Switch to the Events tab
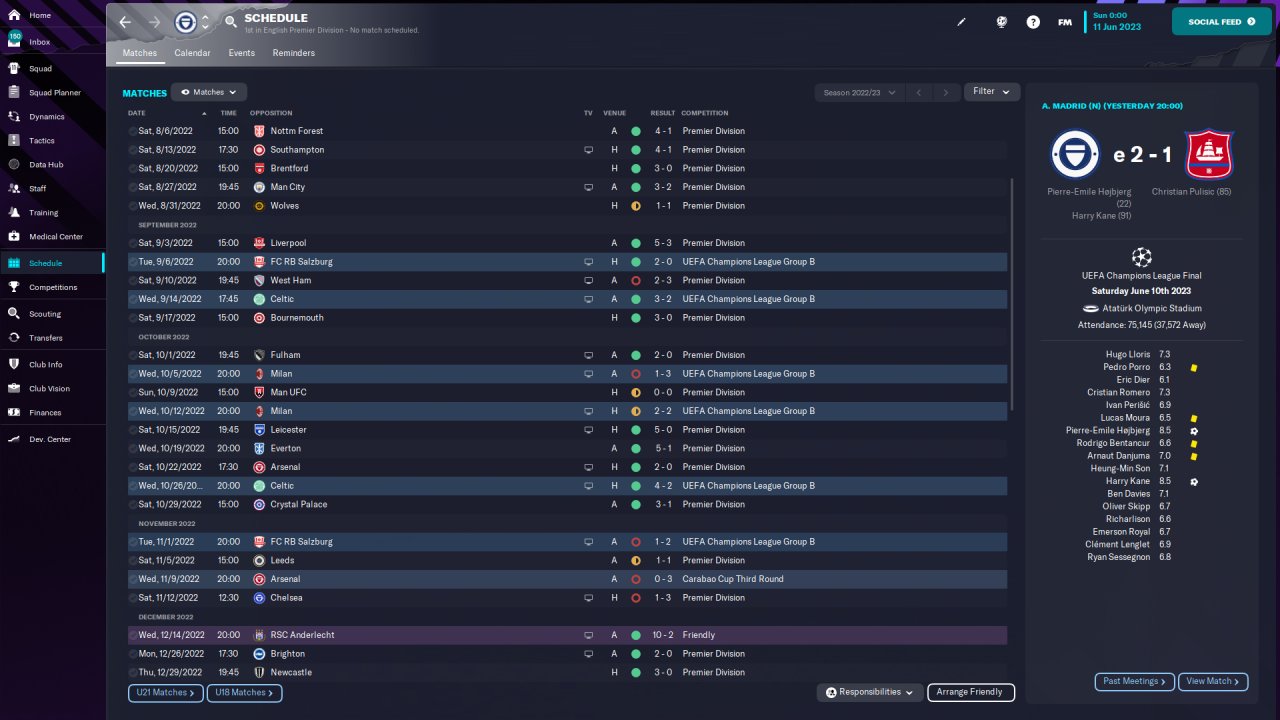Image resolution: width=1280 pixels, height=720 pixels. point(241,53)
